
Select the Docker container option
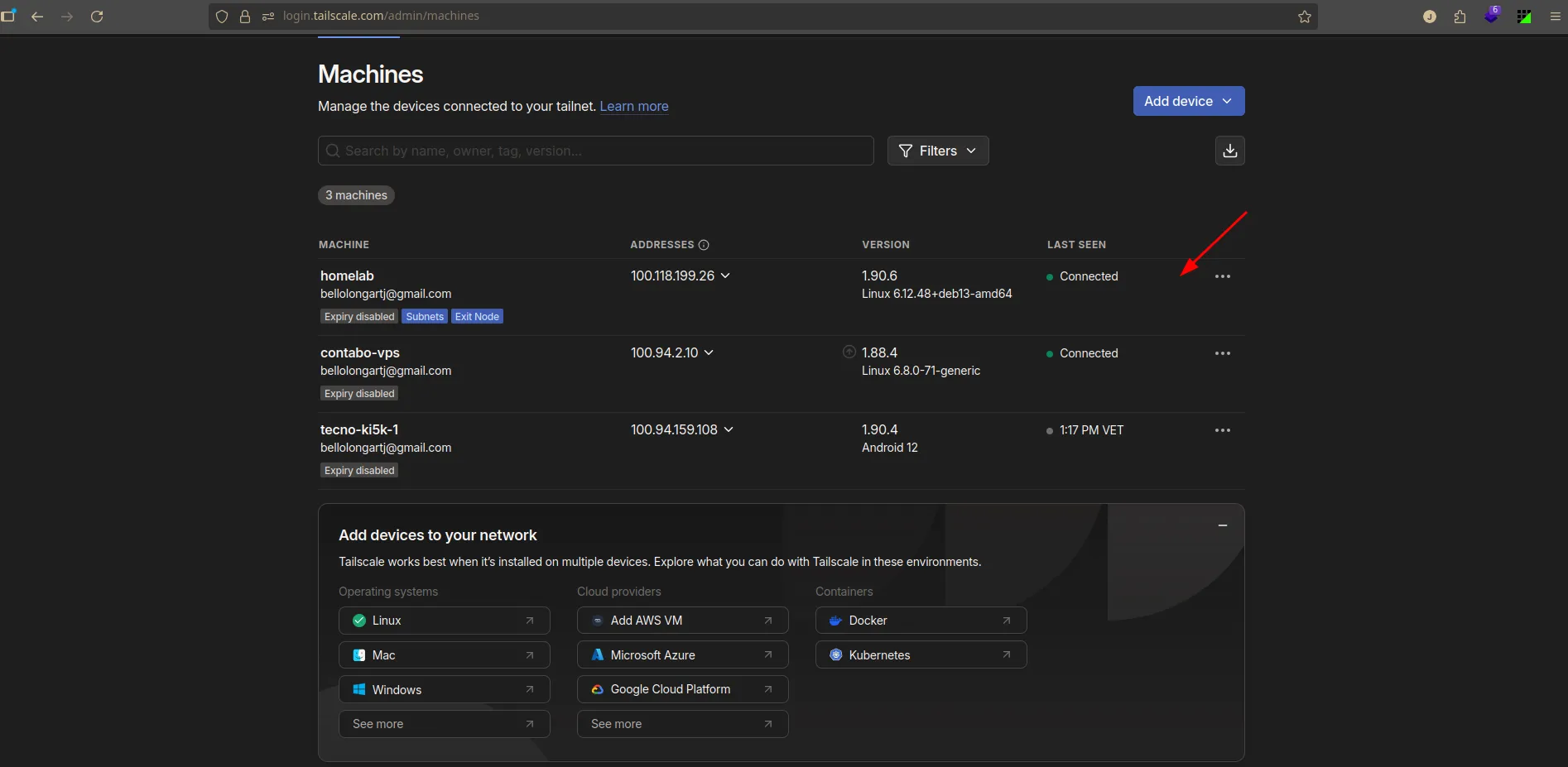(x=921, y=621)
